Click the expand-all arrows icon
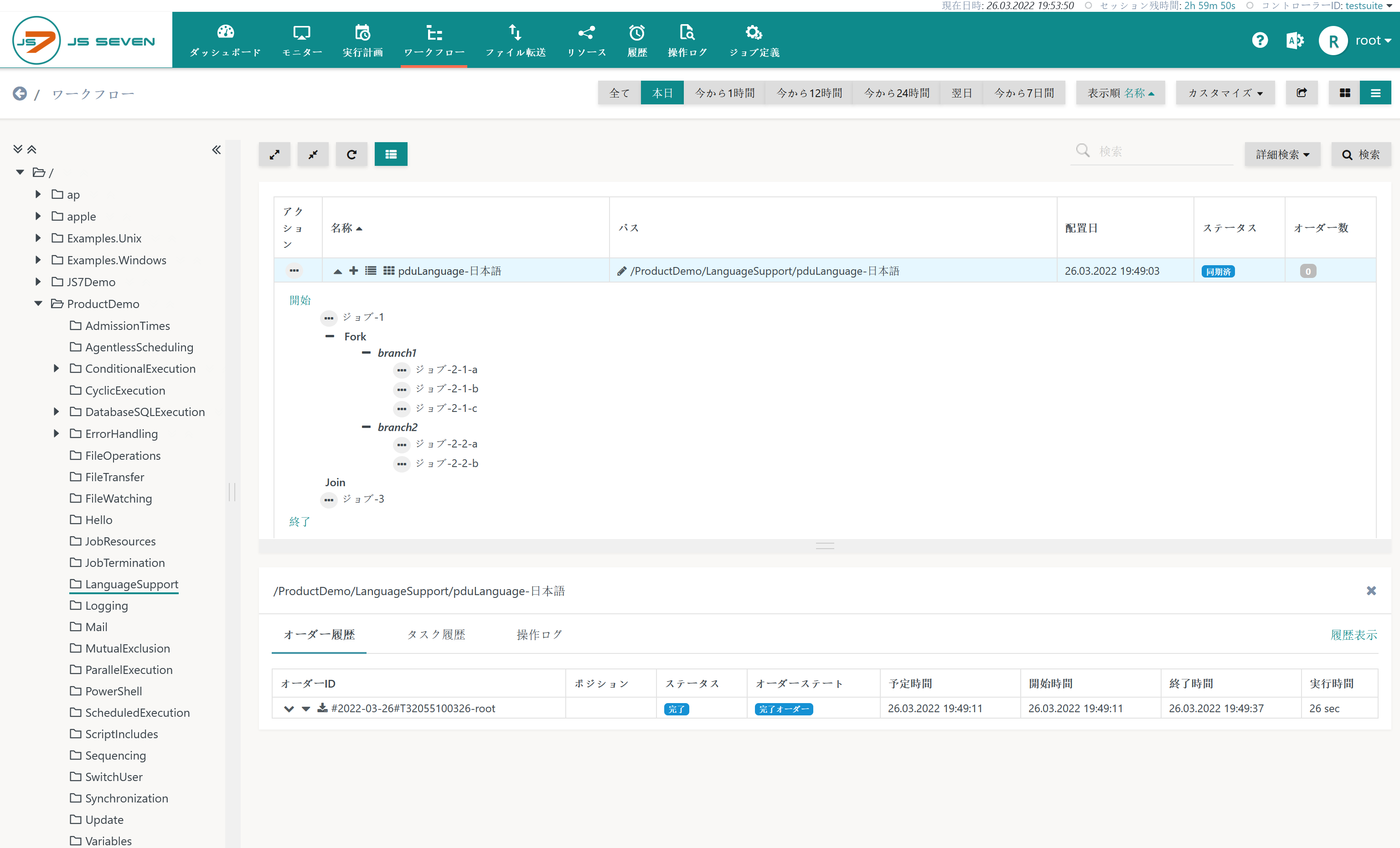The height and width of the screenshot is (848, 1400). 274,154
